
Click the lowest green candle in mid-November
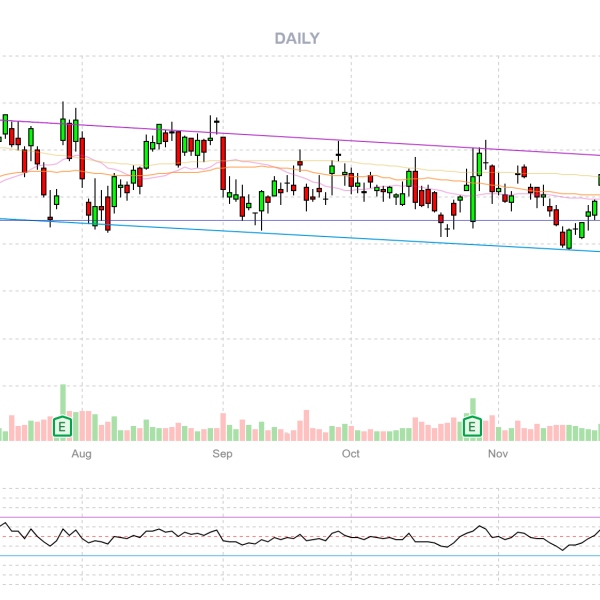[568, 239]
